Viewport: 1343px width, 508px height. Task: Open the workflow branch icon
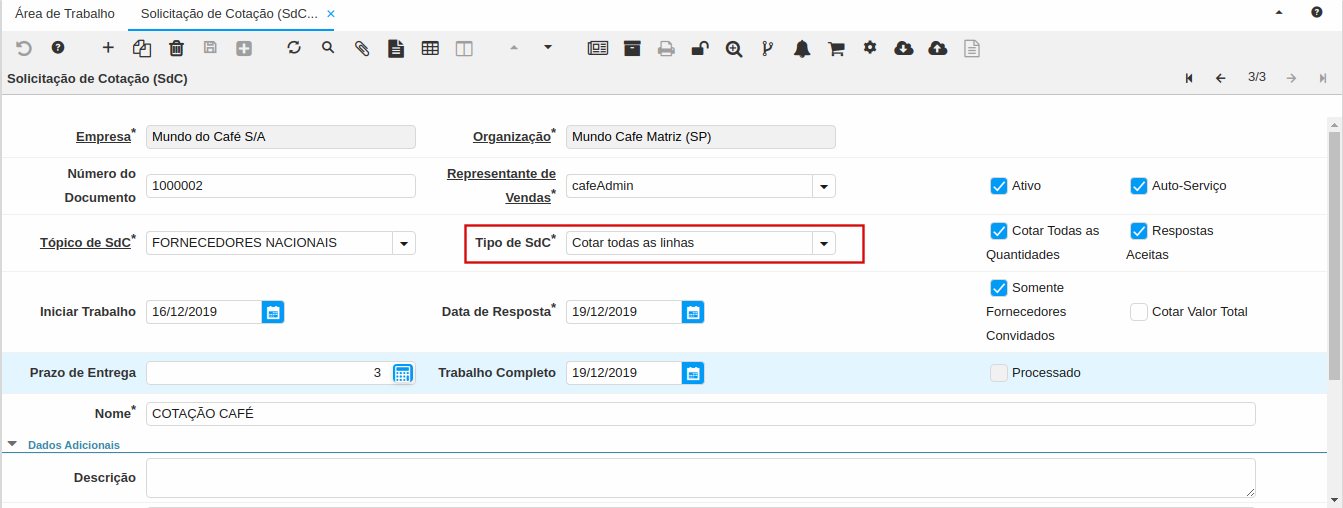[768, 48]
